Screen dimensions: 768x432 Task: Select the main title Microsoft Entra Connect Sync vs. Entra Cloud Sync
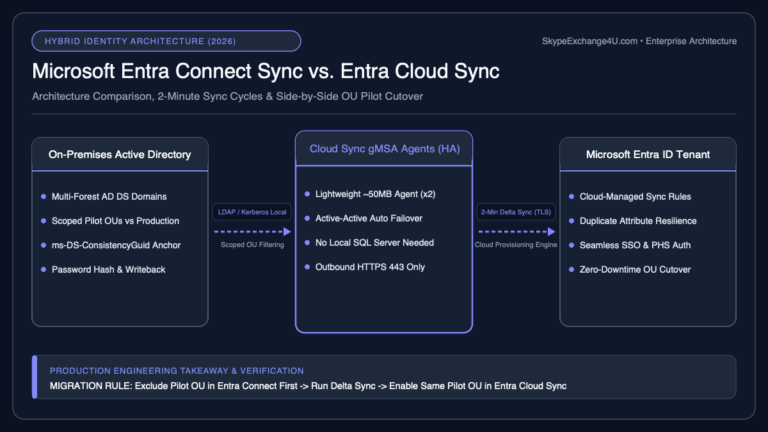tap(265, 71)
